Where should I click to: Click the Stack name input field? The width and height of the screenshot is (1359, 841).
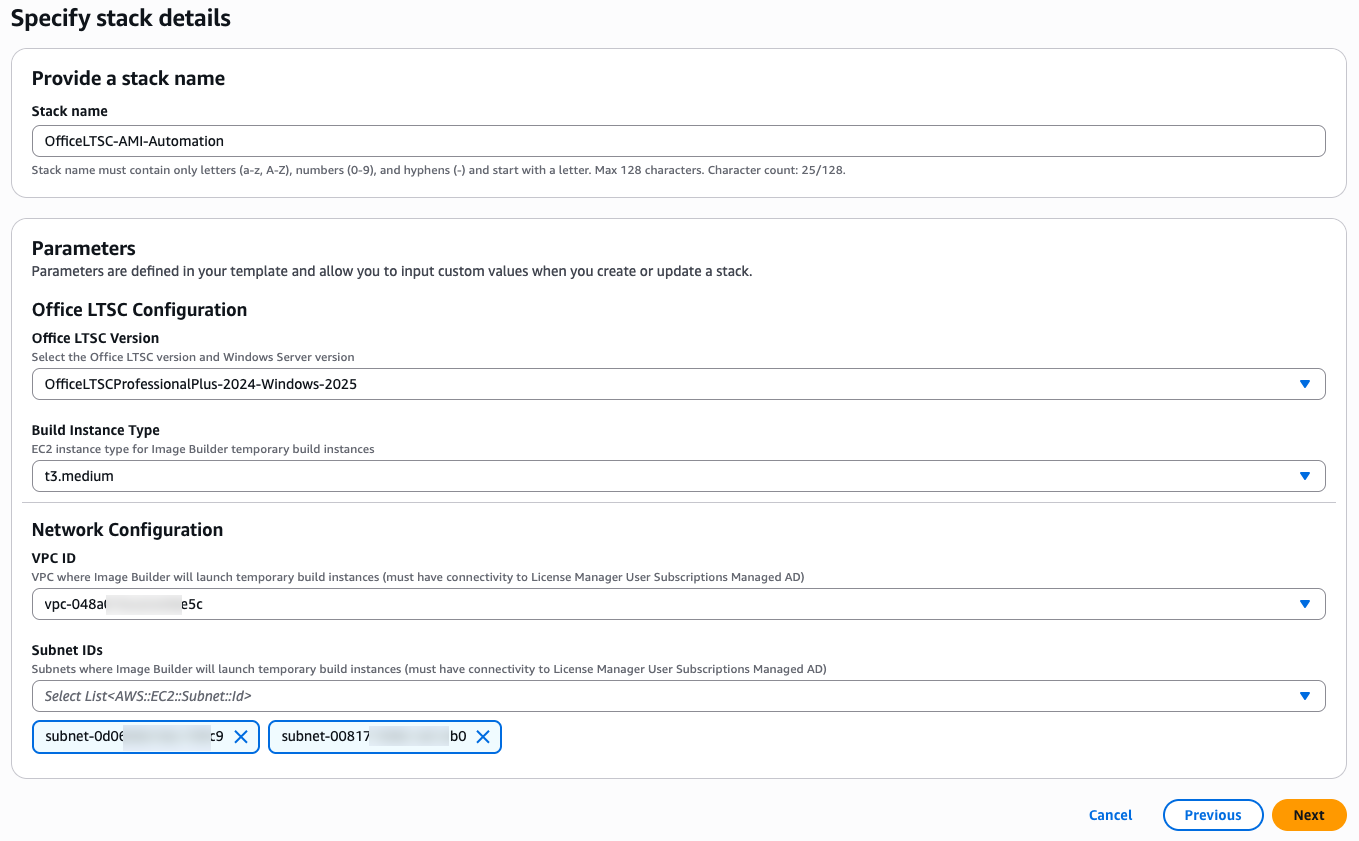[678, 141]
